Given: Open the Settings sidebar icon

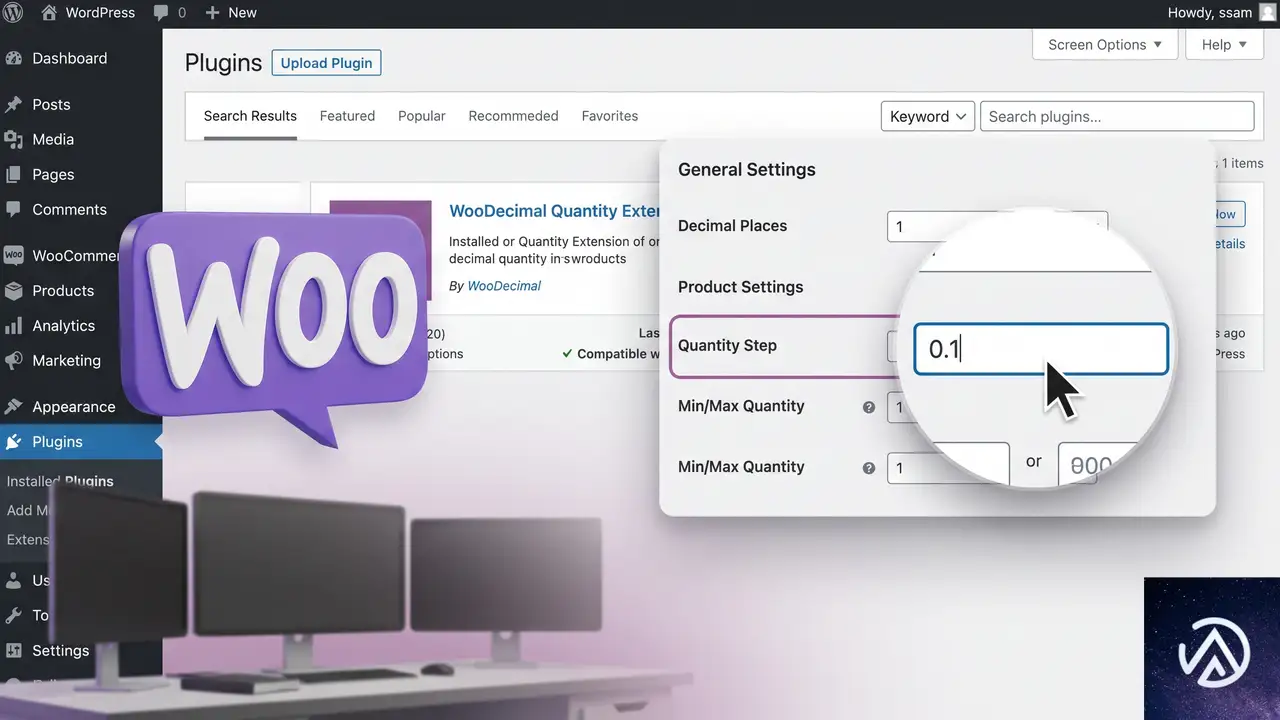Looking at the screenshot, I should (x=14, y=650).
